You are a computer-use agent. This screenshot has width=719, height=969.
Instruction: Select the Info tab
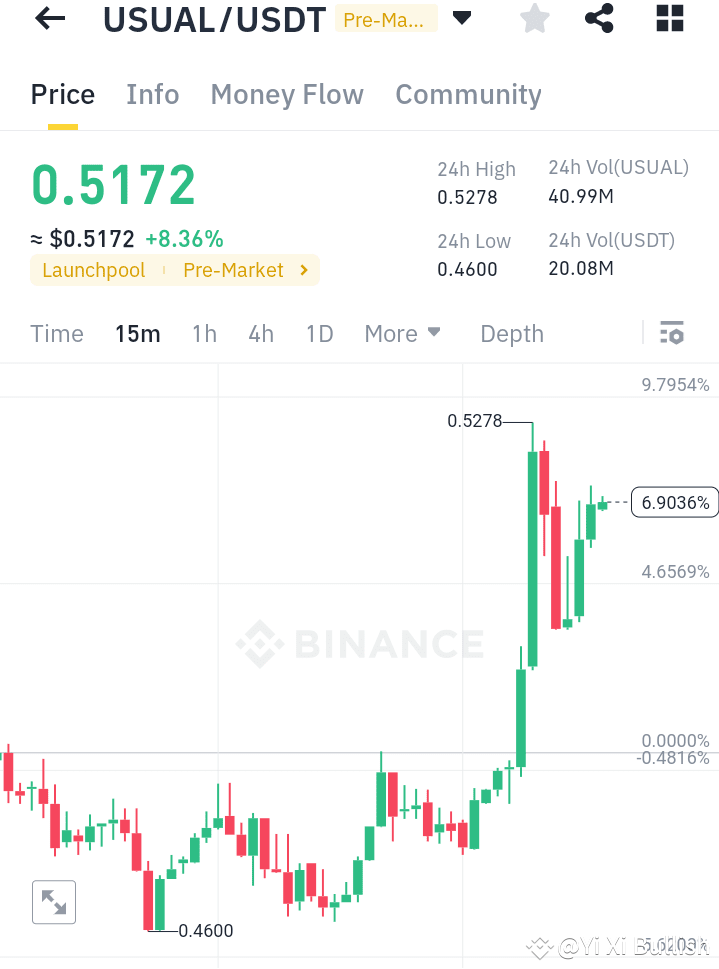(x=152, y=94)
